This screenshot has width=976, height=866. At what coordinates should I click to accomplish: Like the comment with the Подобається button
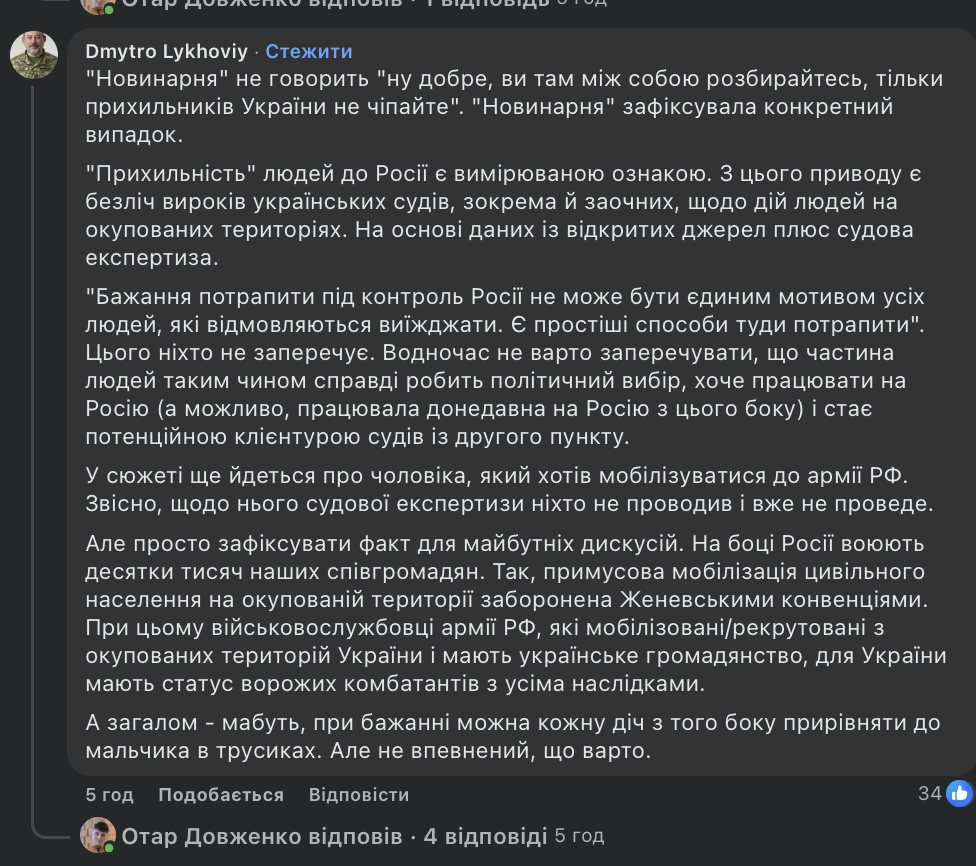221,795
